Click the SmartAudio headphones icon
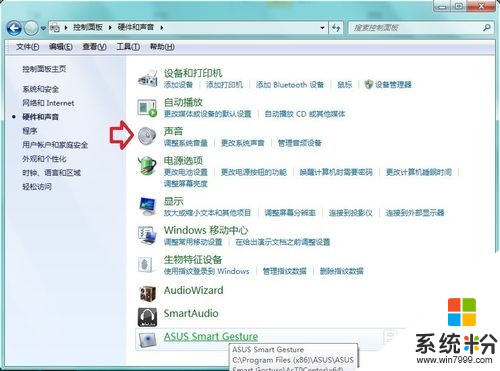 click(x=147, y=317)
